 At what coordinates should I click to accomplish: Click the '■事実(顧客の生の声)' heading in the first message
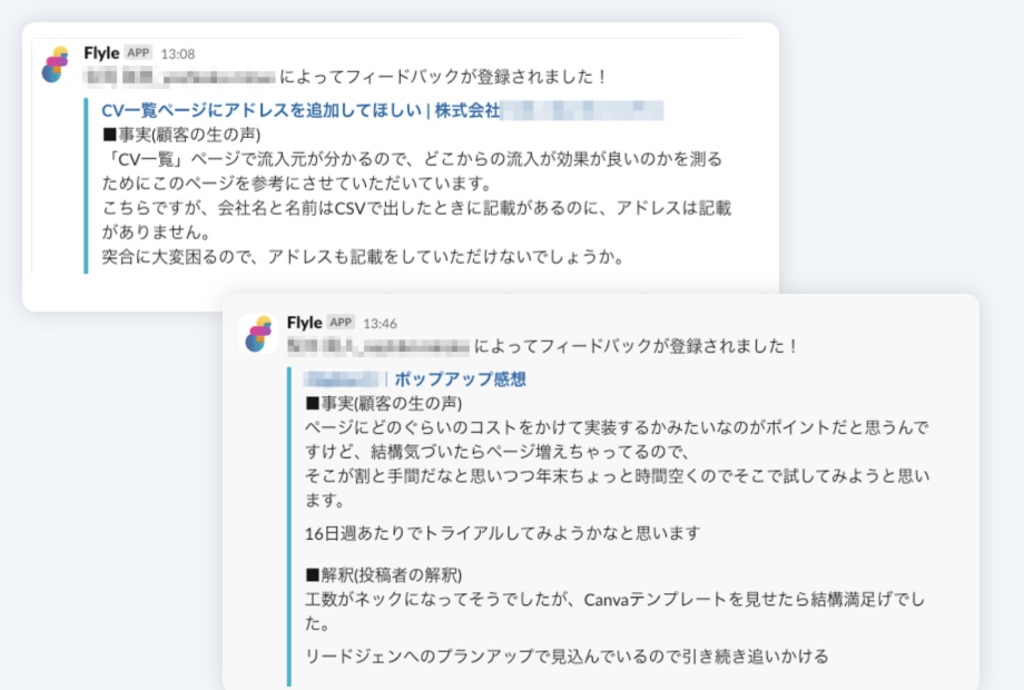[x=182, y=135]
